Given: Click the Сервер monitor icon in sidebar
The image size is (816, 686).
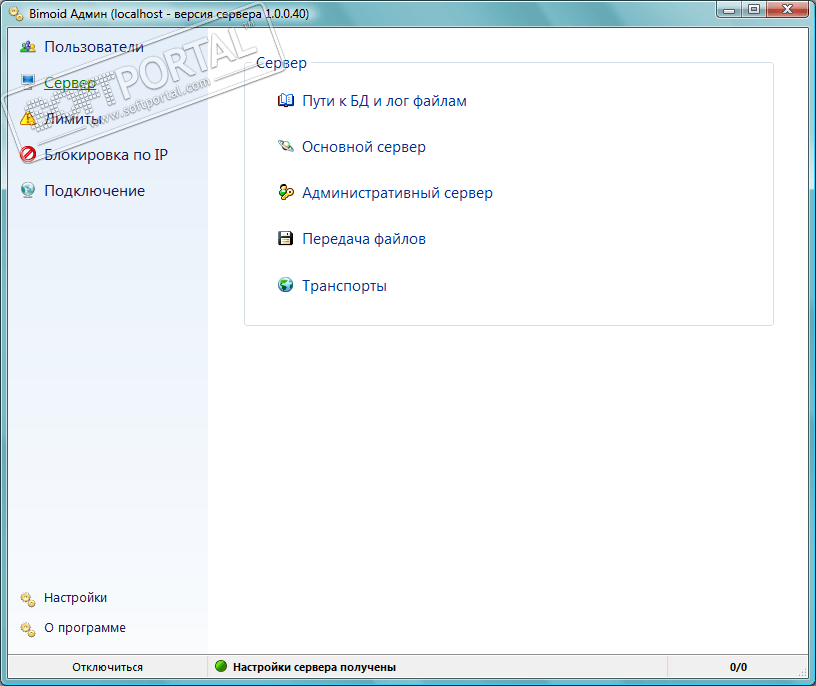Looking at the screenshot, I should coord(28,81).
